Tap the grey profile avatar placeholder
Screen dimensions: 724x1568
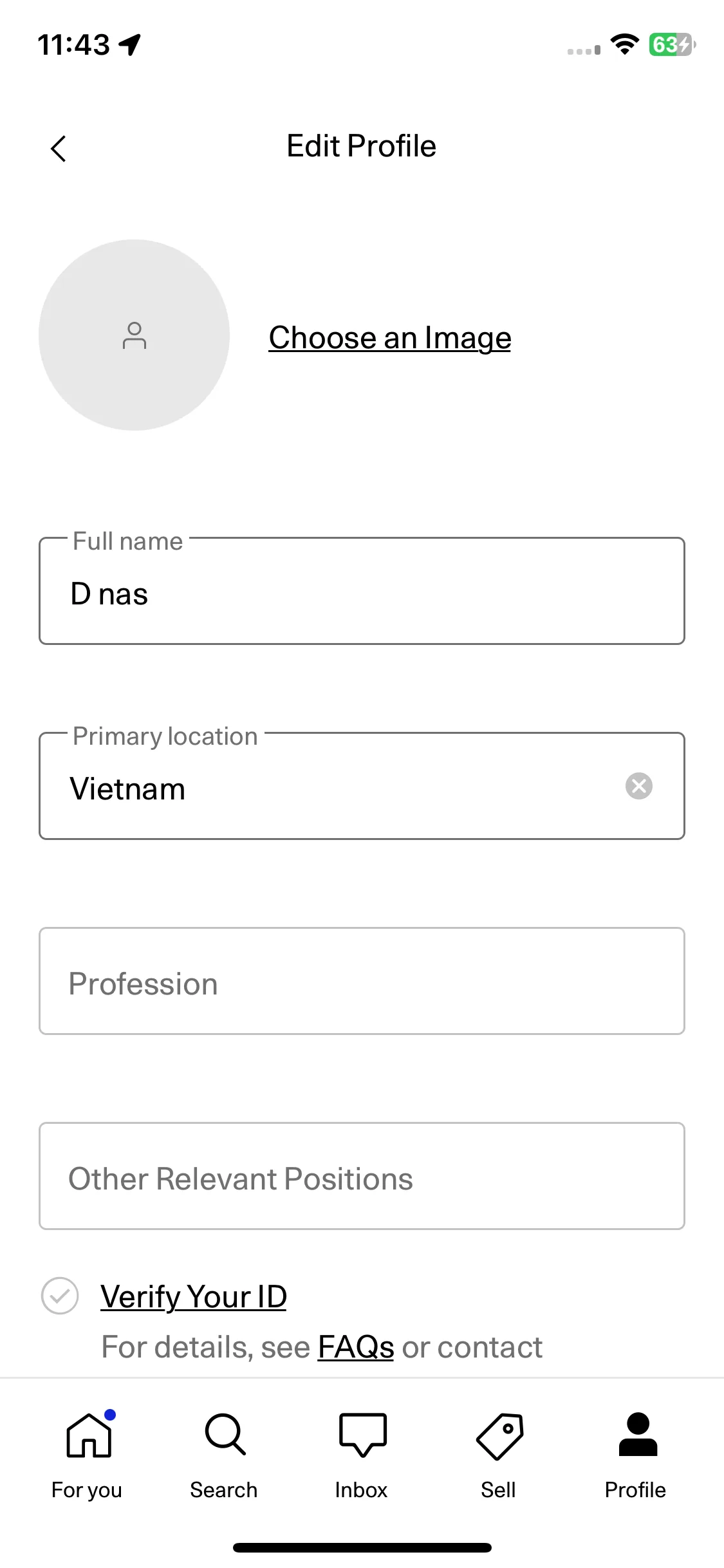coord(134,335)
